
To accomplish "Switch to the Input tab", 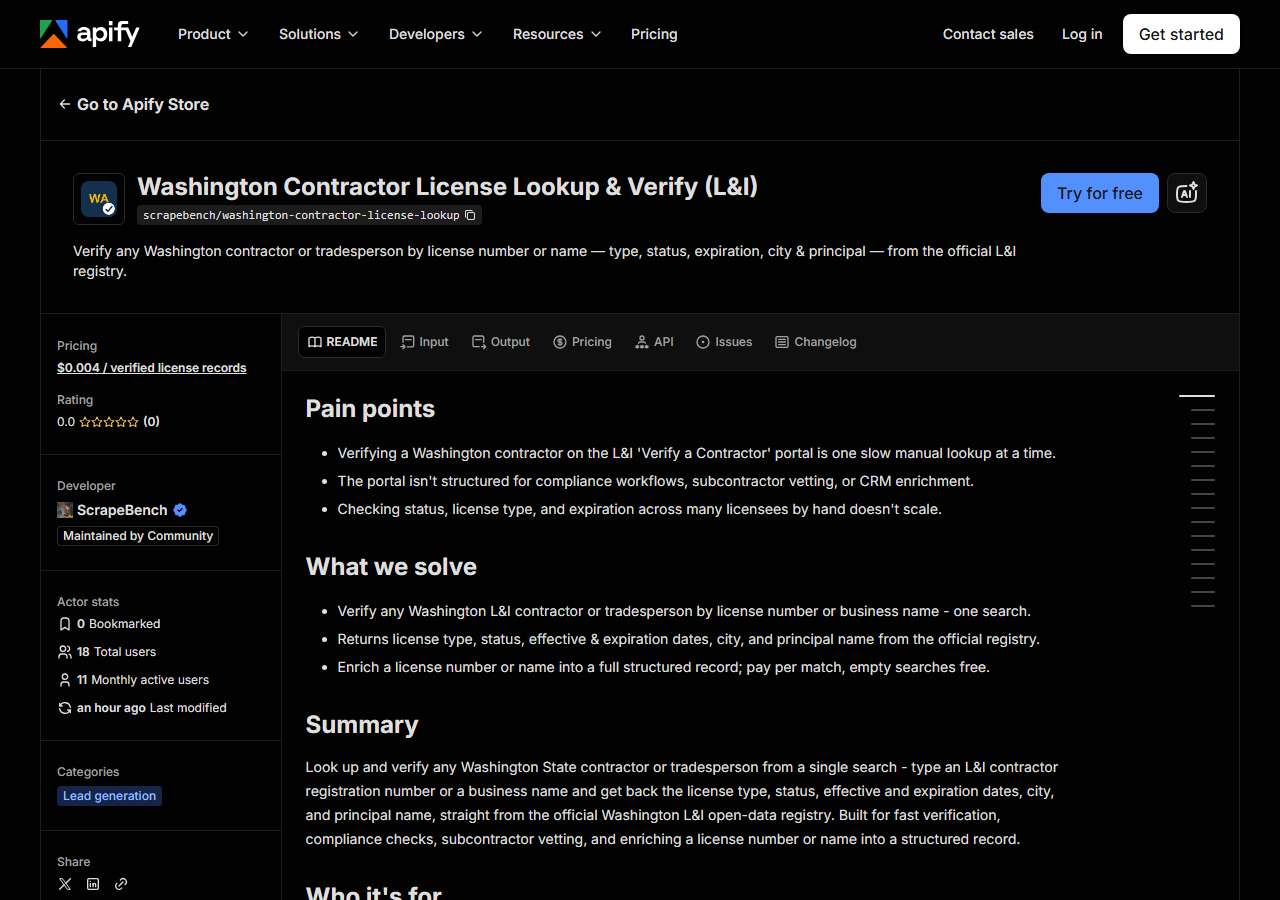I will point(424,342).
